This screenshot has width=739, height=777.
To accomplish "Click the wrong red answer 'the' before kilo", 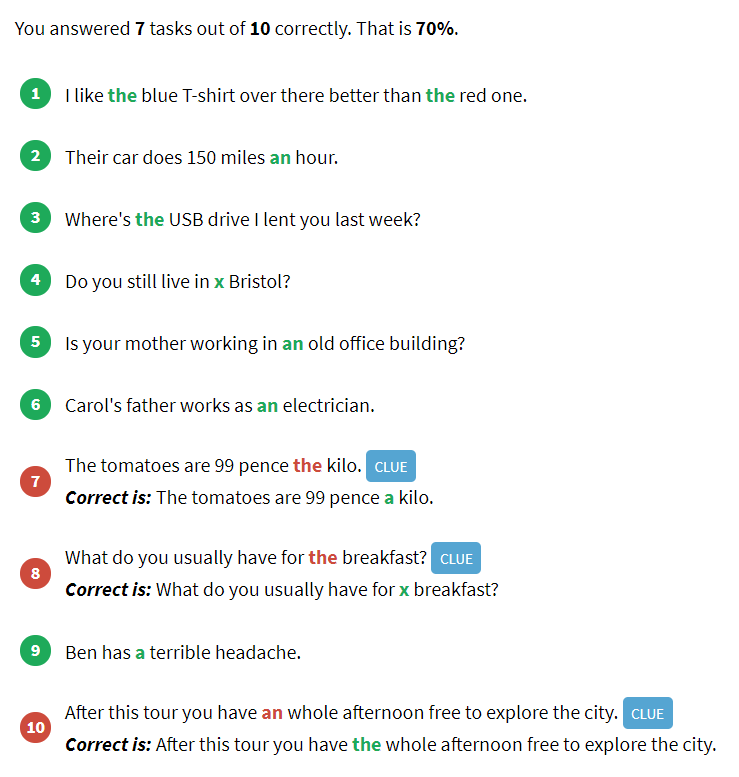I will [307, 466].
